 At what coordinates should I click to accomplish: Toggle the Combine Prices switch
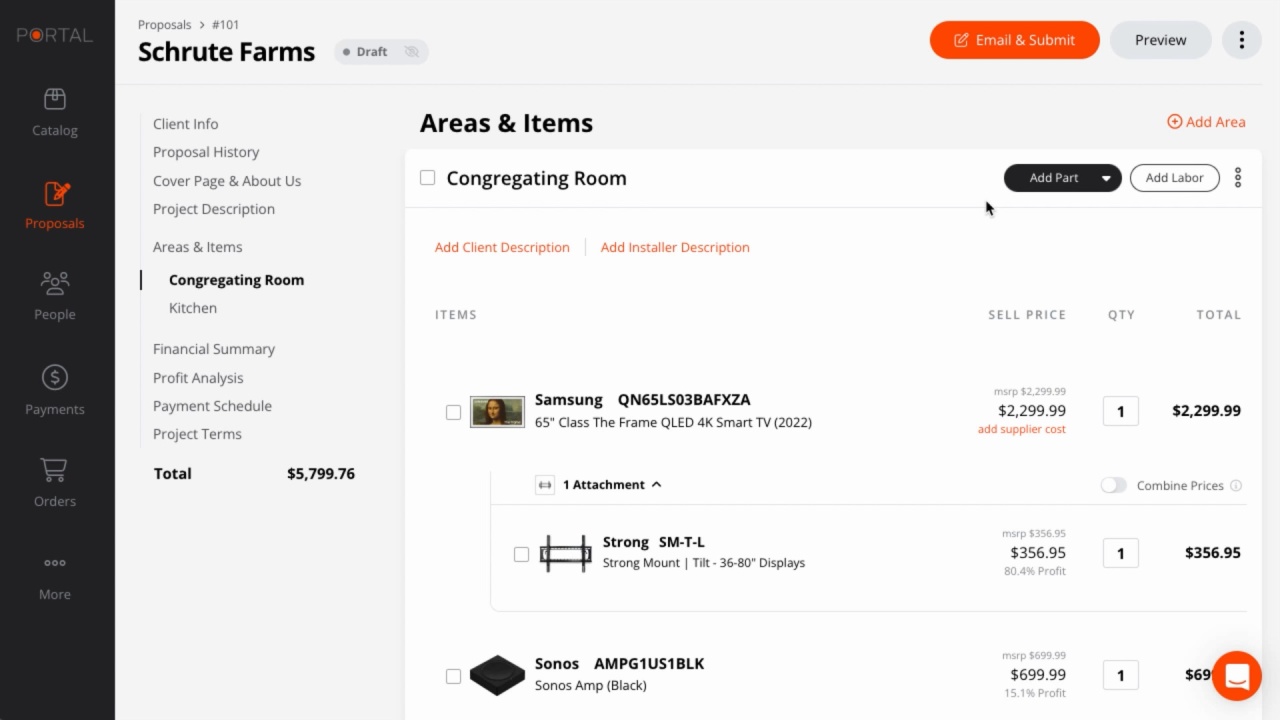[x=1113, y=485]
